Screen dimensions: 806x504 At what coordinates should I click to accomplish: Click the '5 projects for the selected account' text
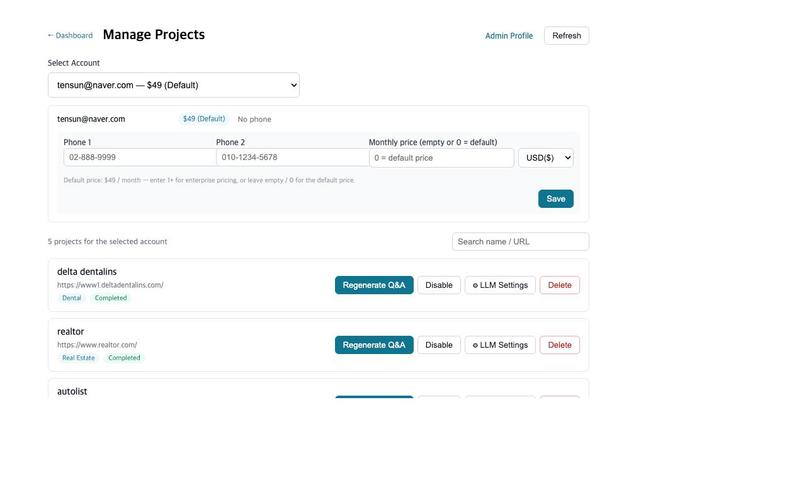tap(107, 241)
